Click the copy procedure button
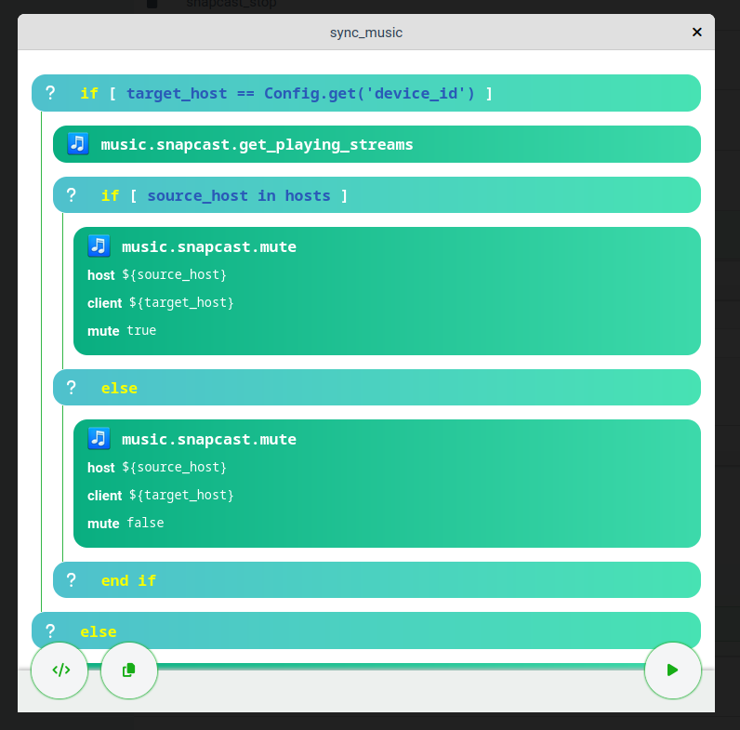Viewport: 740px width, 730px height. 129,670
